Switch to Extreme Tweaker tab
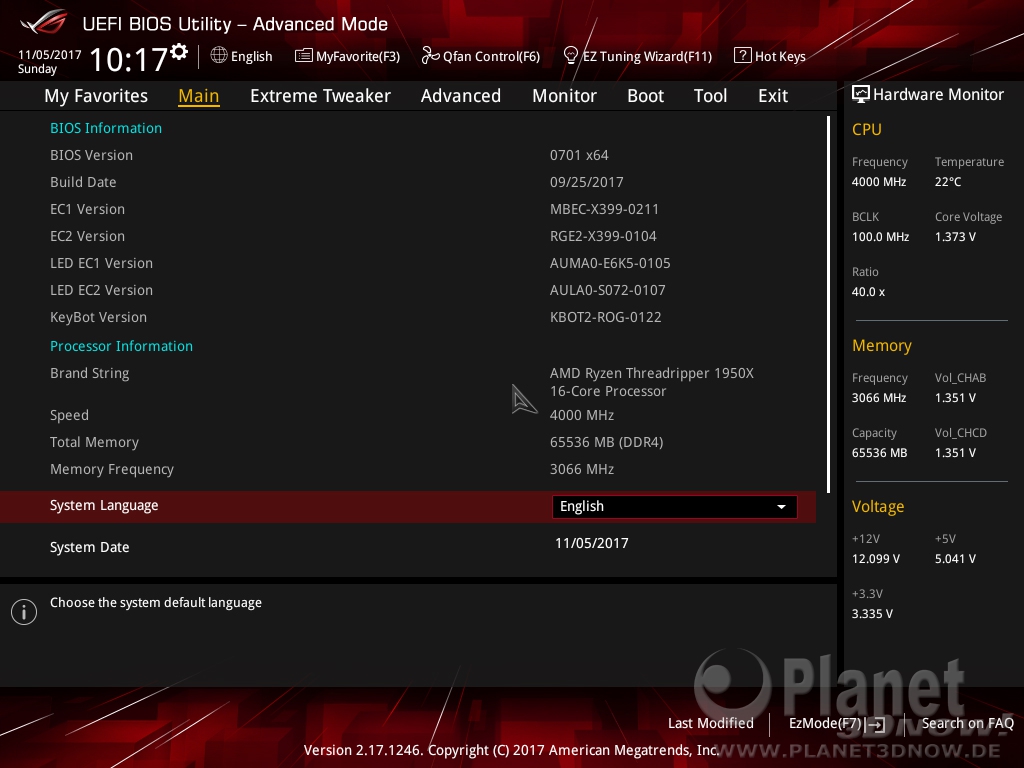1024x768 pixels. pyautogui.click(x=320, y=96)
